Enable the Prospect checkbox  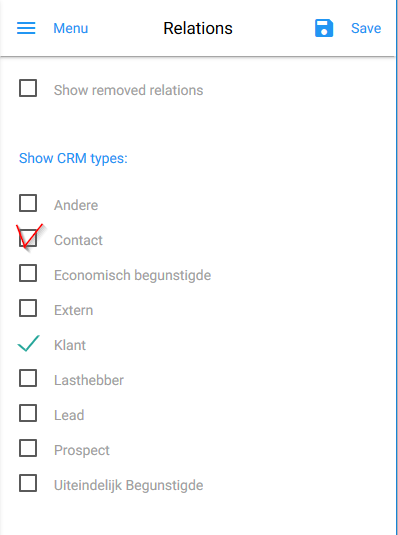28,448
